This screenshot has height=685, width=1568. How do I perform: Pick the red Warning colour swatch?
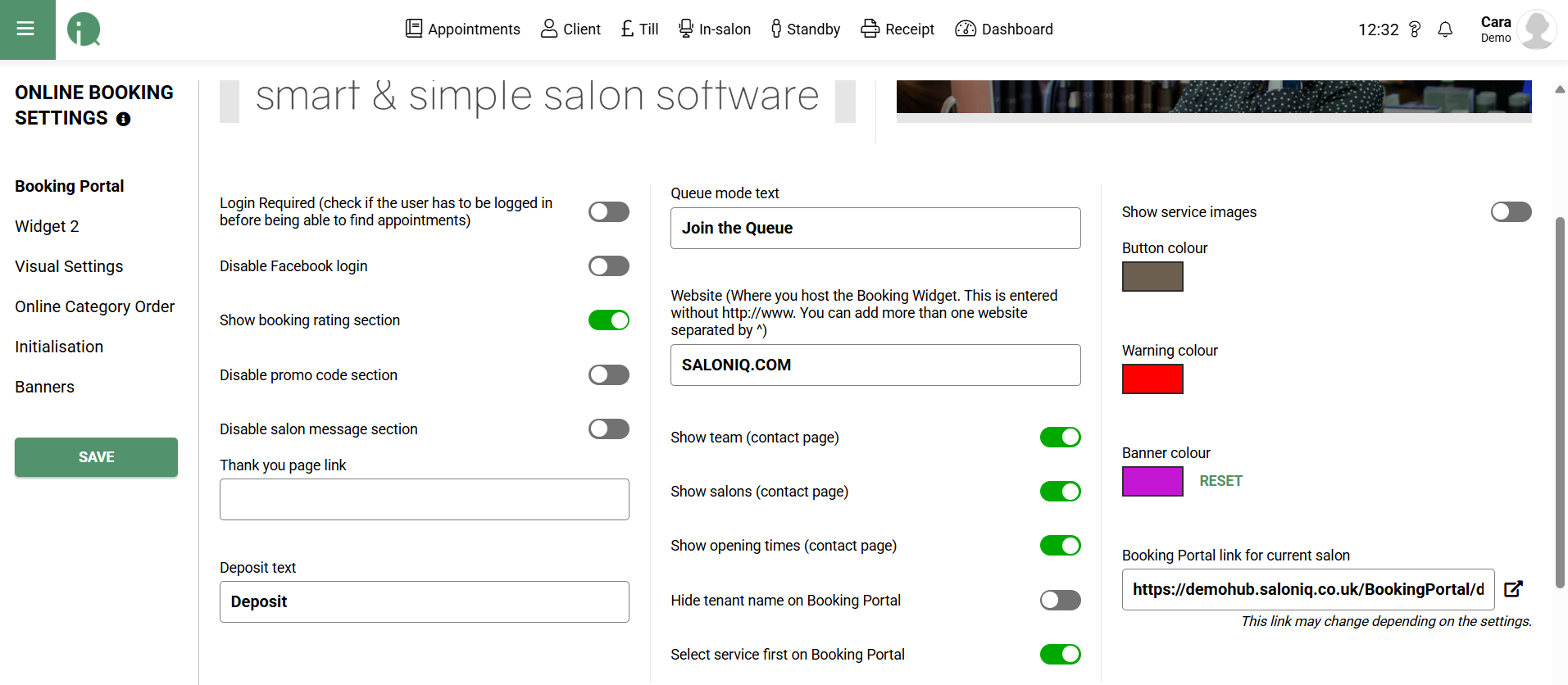click(1152, 379)
